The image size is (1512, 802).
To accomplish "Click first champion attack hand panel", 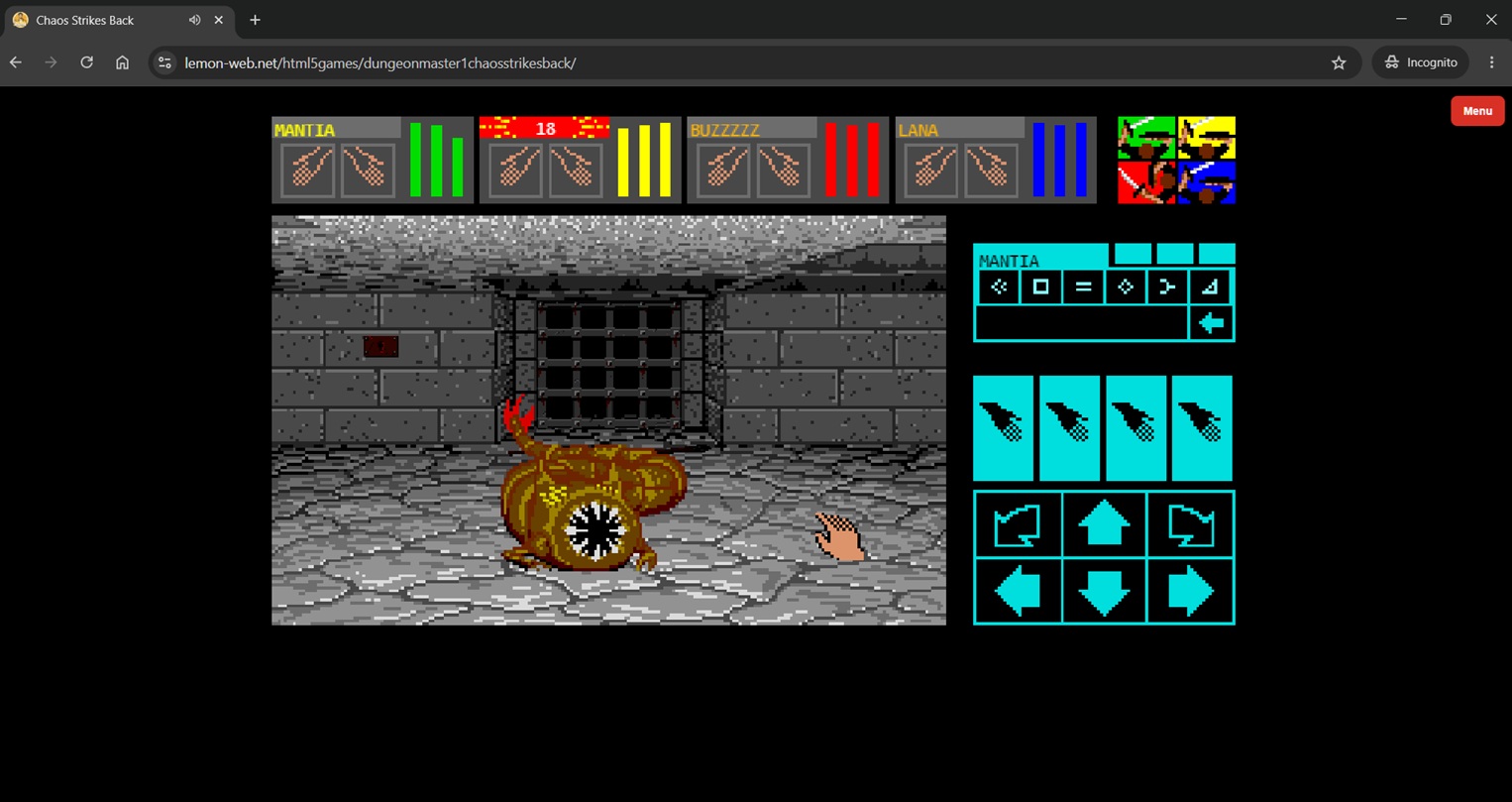I will (1004, 428).
